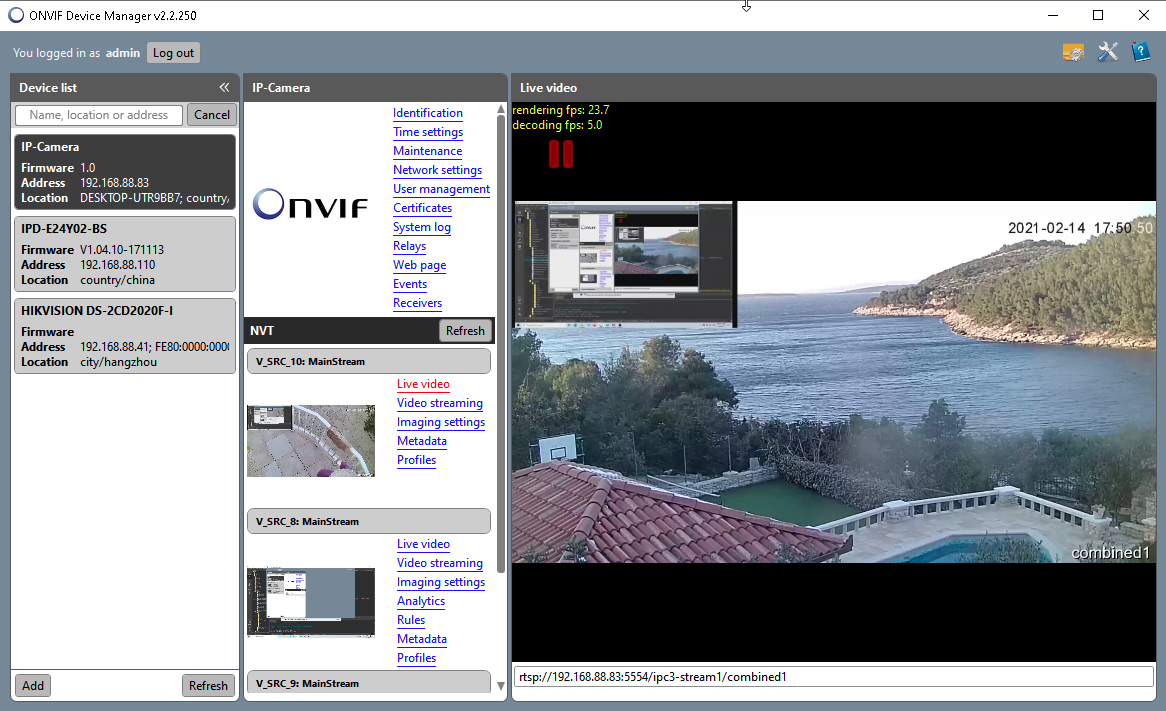This screenshot has width=1166, height=711.
Task: Refresh the NVT section
Action: pyautogui.click(x=465, y=330)
